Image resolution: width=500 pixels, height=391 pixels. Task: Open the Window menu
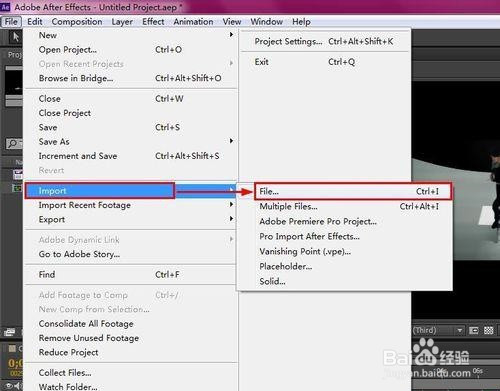[x=267, y=22]
